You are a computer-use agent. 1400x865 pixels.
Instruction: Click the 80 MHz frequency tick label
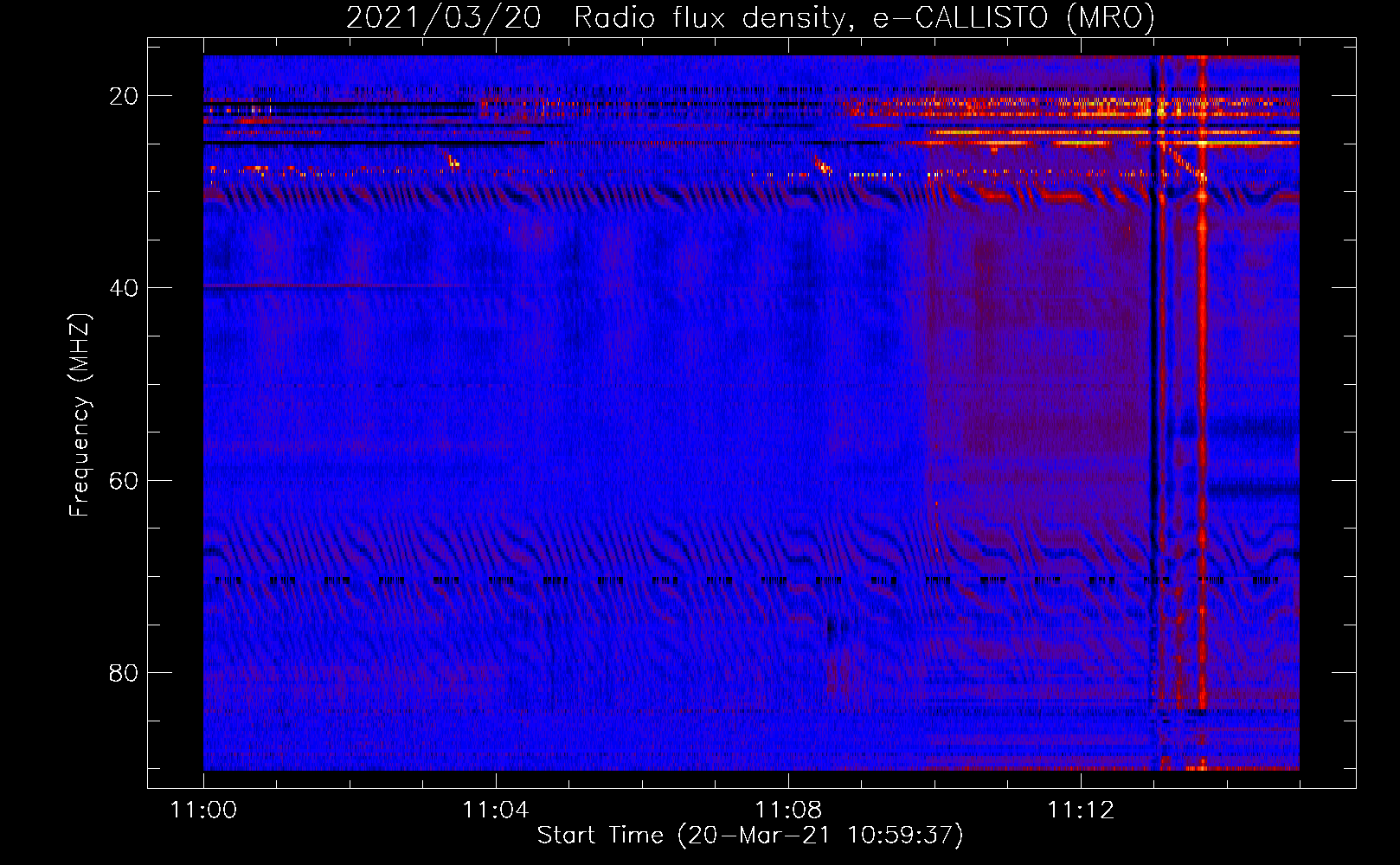click(124, 672)
